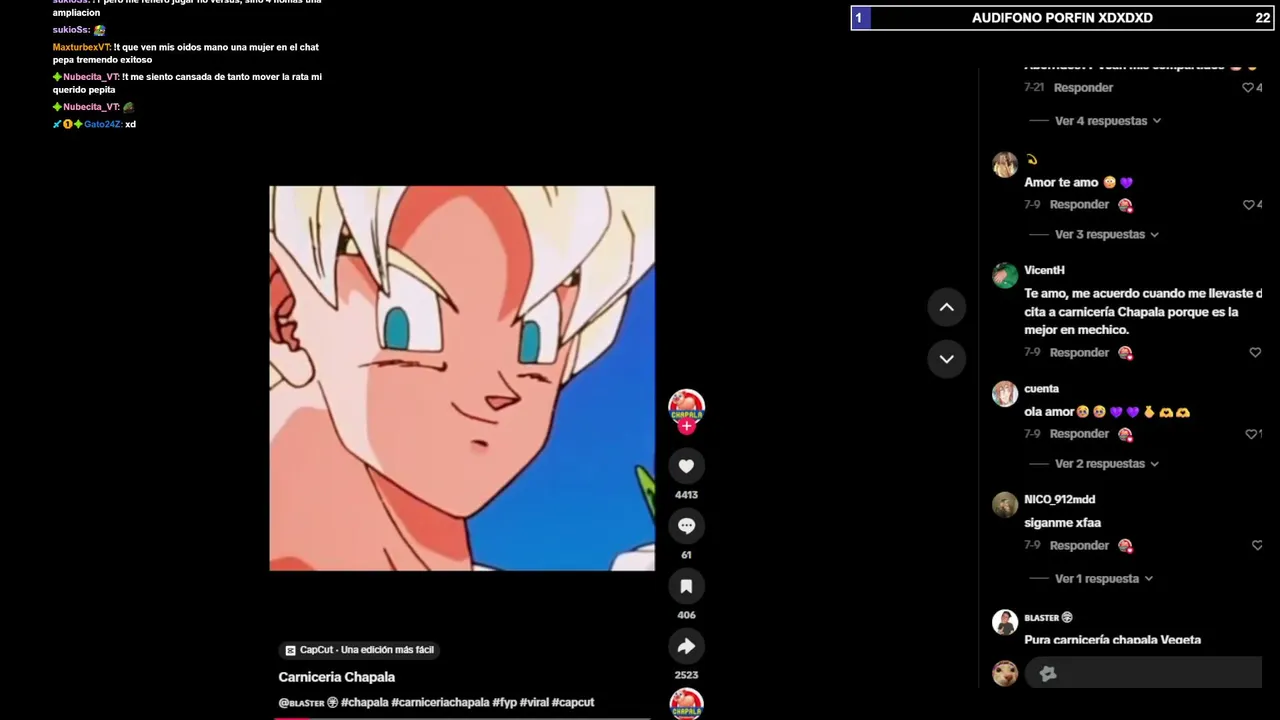This screenshot has width=1280, height=720.
Task: Like VicentH's comment with the heart
Action: [1256, 353]
